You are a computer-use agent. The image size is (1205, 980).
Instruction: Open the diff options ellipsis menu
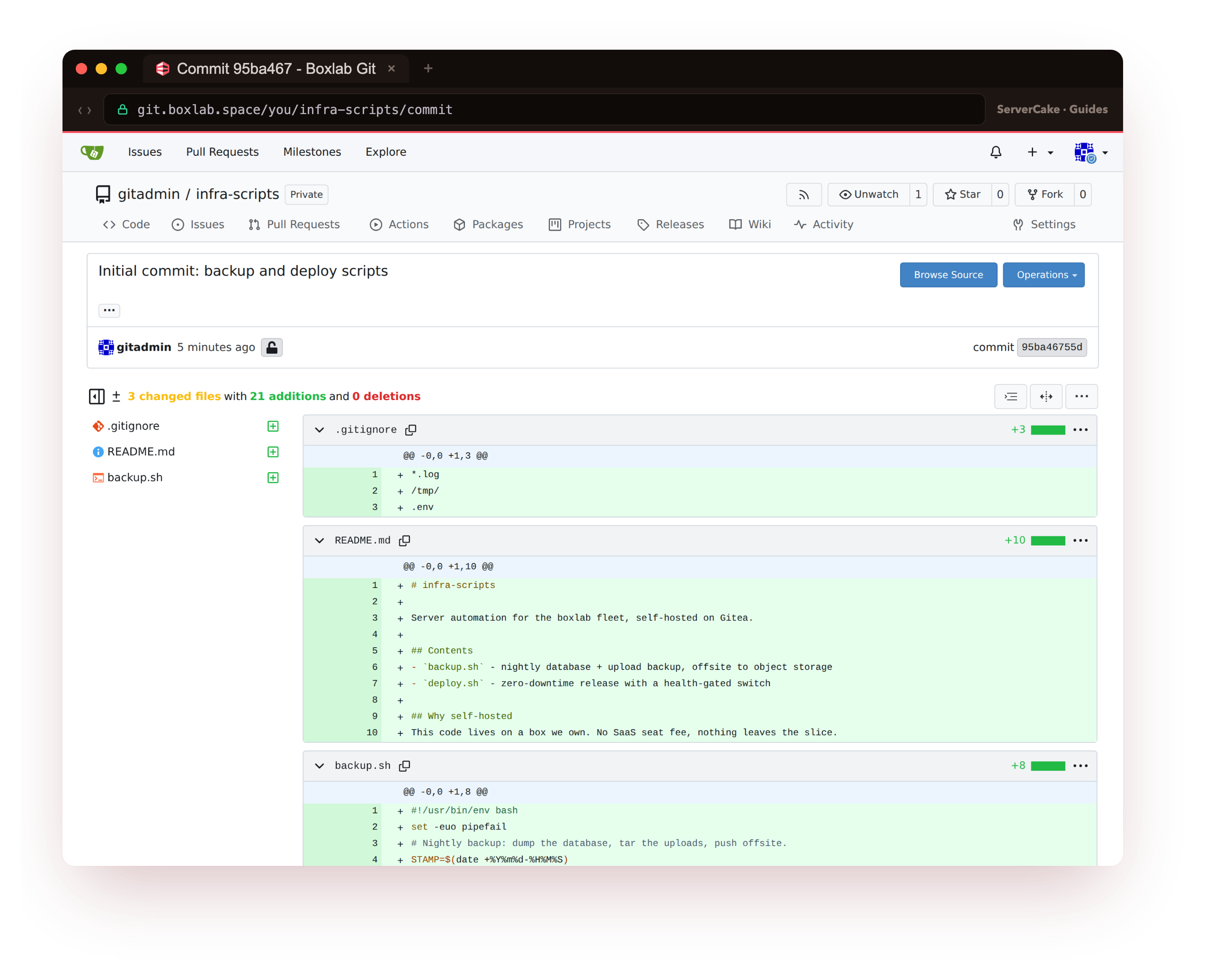point(1081,397)
